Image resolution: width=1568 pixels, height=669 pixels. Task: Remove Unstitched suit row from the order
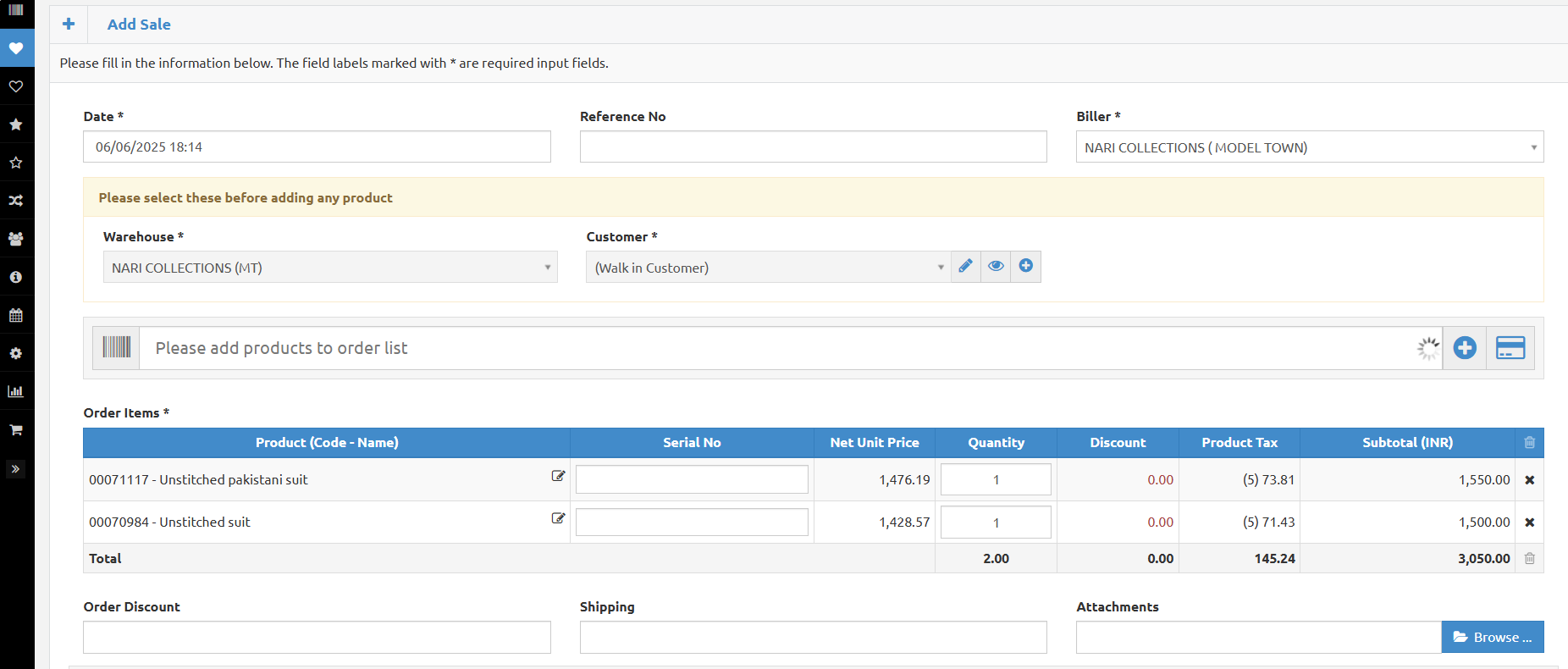click(x=1529, y=522)
